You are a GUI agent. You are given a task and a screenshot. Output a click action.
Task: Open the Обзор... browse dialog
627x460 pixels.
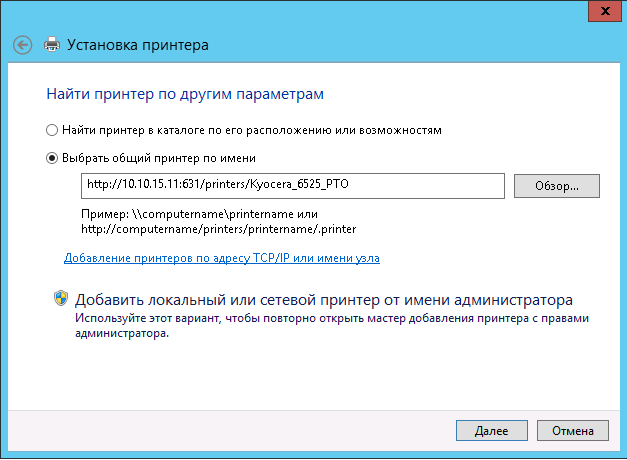tap(557, 186)
